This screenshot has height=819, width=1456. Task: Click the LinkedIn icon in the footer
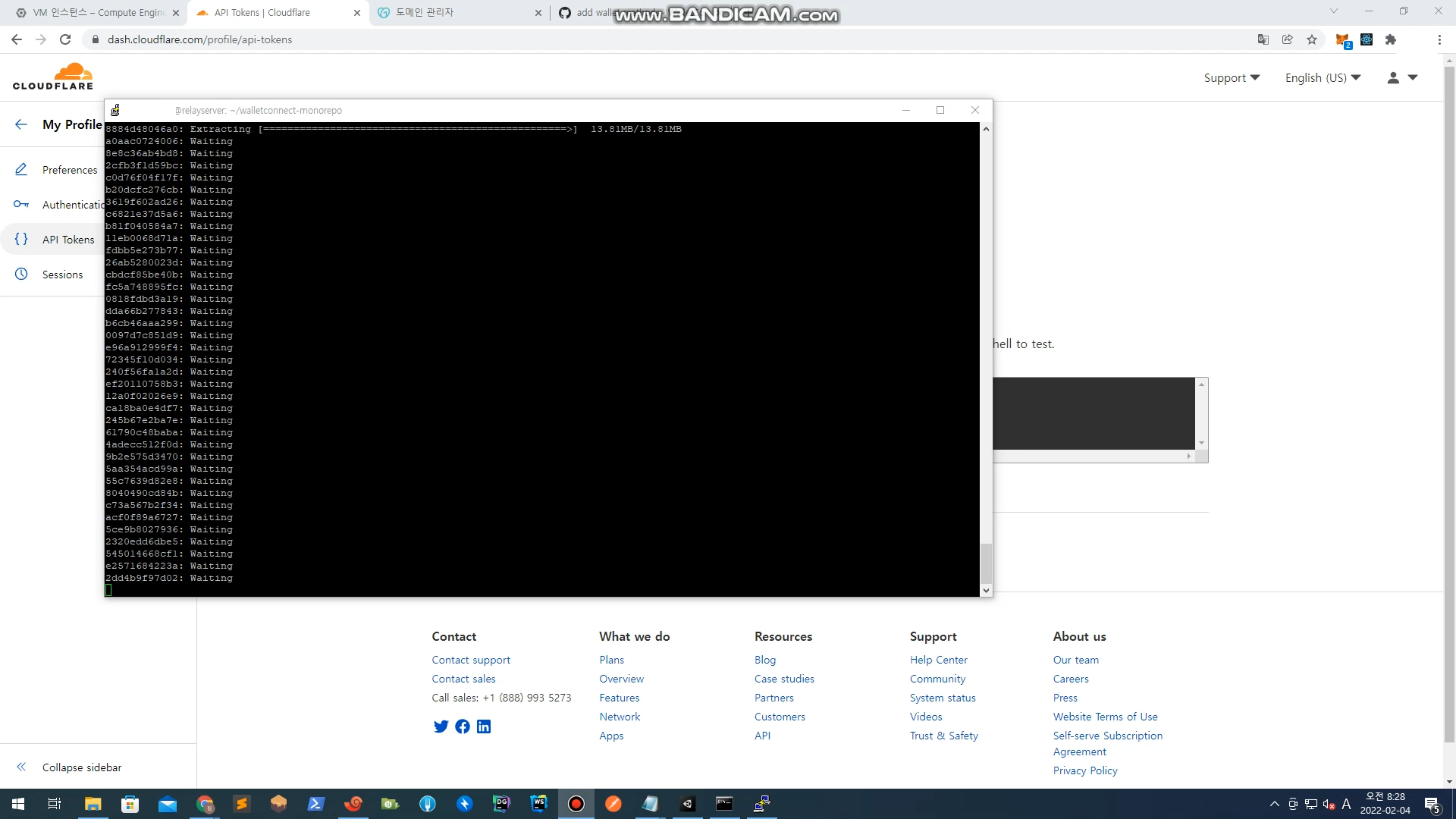(484, 726)
